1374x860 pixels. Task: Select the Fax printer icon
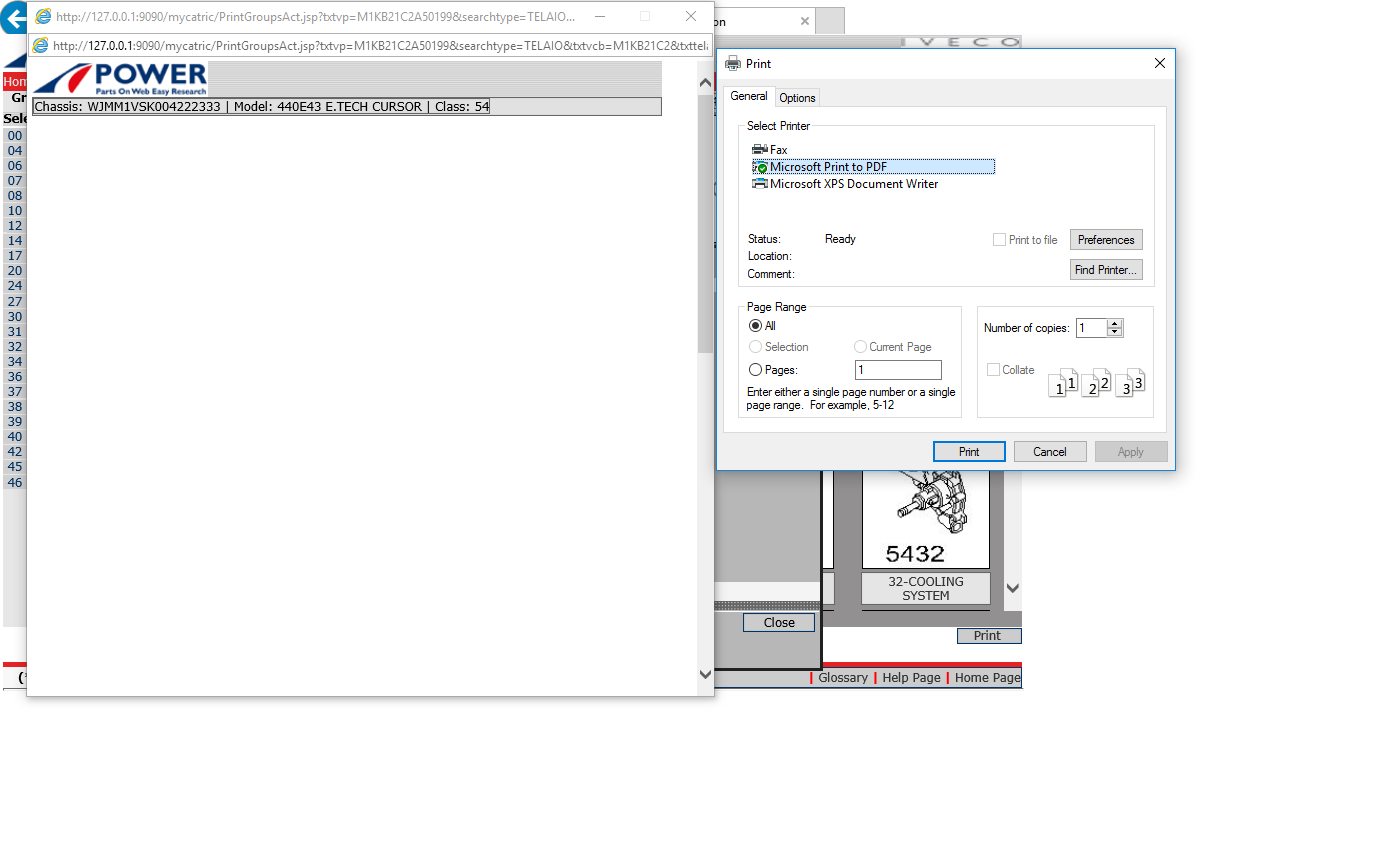point(760,150)
